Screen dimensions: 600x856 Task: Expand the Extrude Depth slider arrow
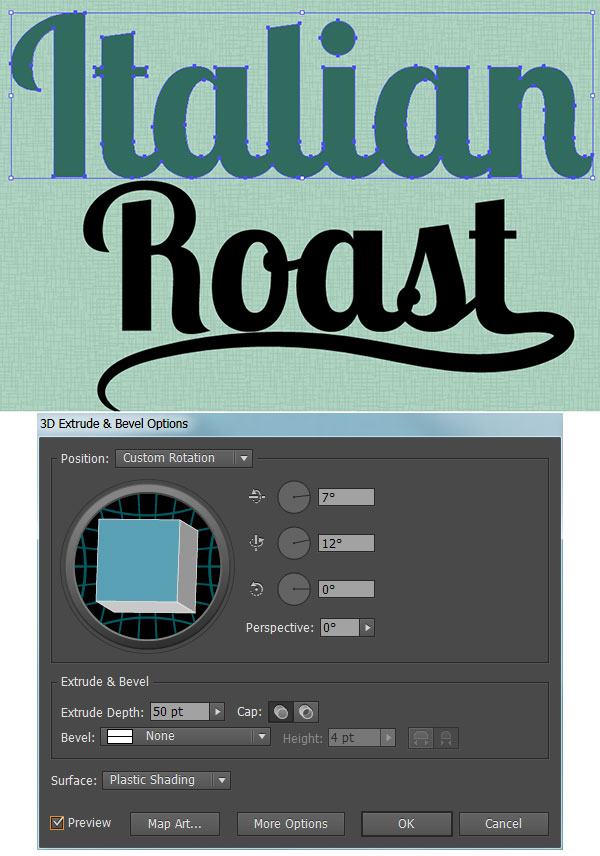217,711
